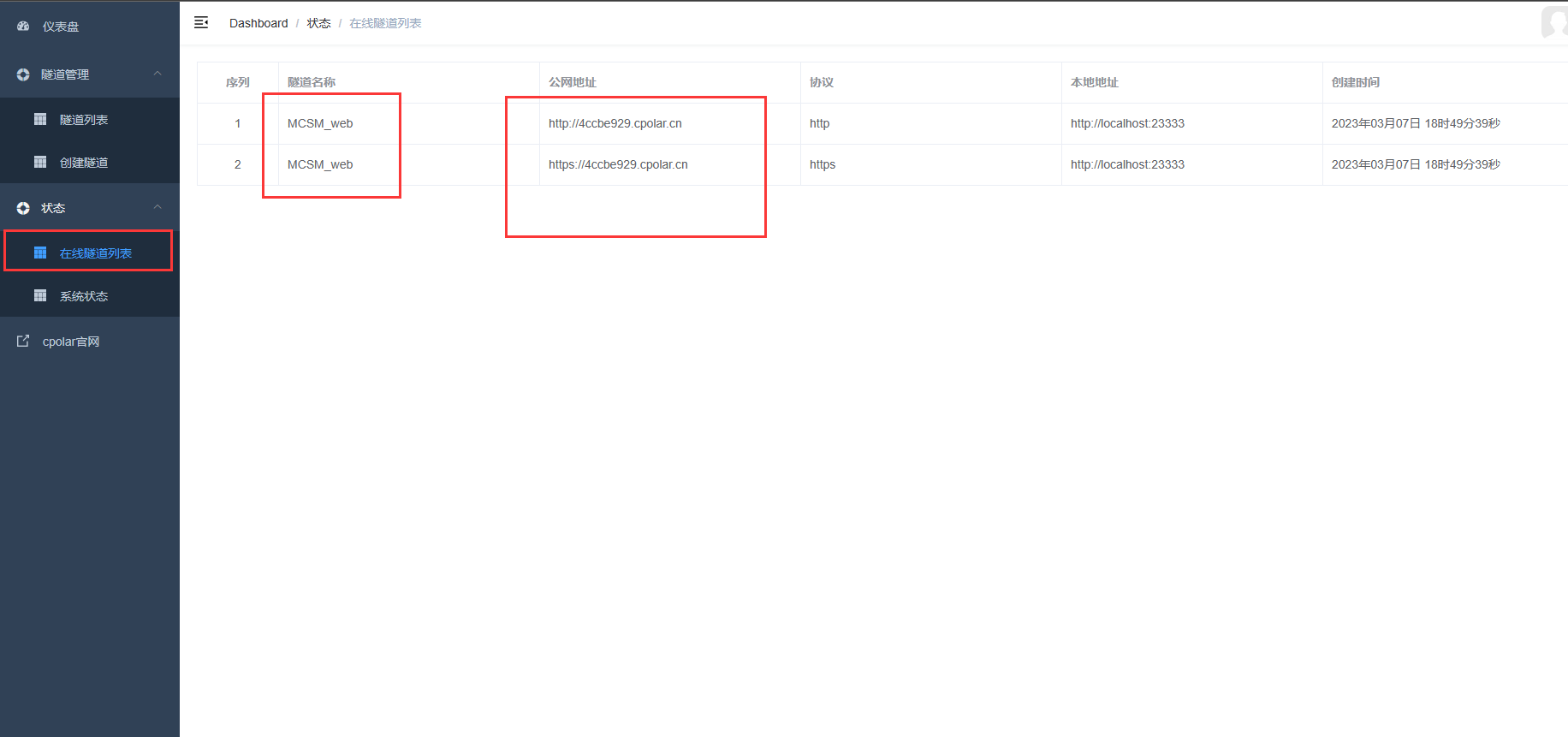Click the Dashboard breadcrumb link

pos(258,23)
